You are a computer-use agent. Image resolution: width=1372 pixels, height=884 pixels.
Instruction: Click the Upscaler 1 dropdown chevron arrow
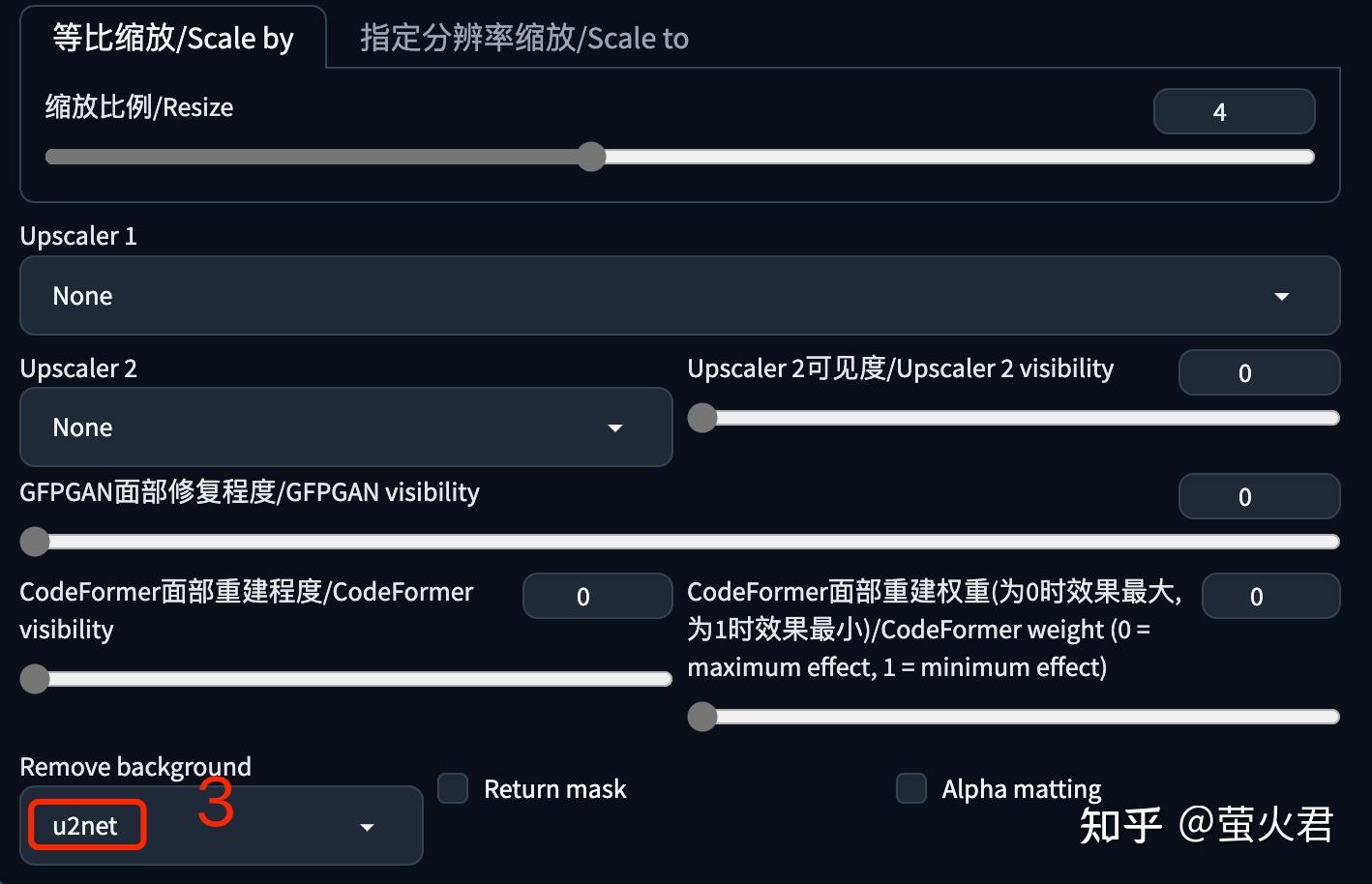click(1282, 296)
